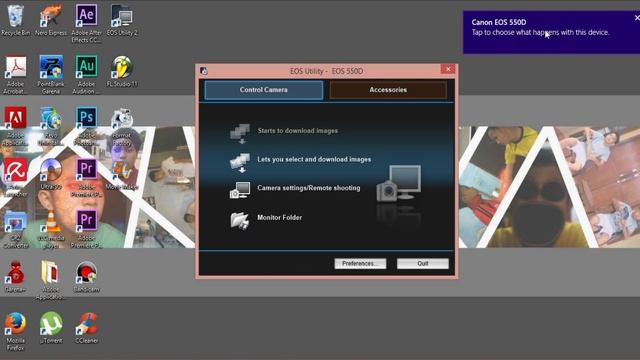The image size is (640, 360).
Task: Select the Format Factory shortcut
Action: 122,127
